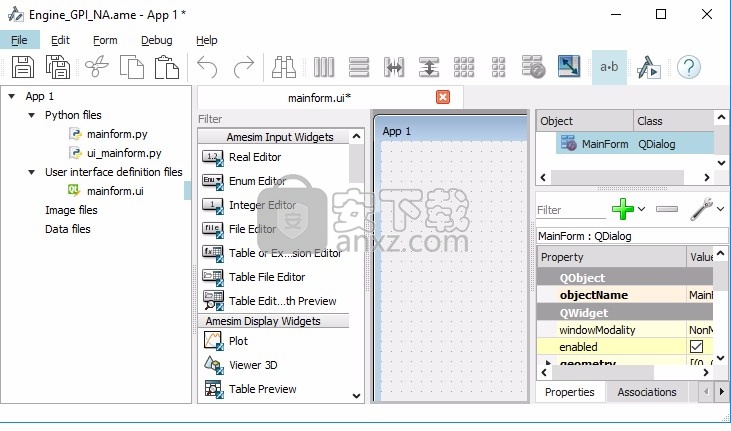Click the binoculars Find icon
Screen dimensions: 731x431
click(x=284, y=67)
